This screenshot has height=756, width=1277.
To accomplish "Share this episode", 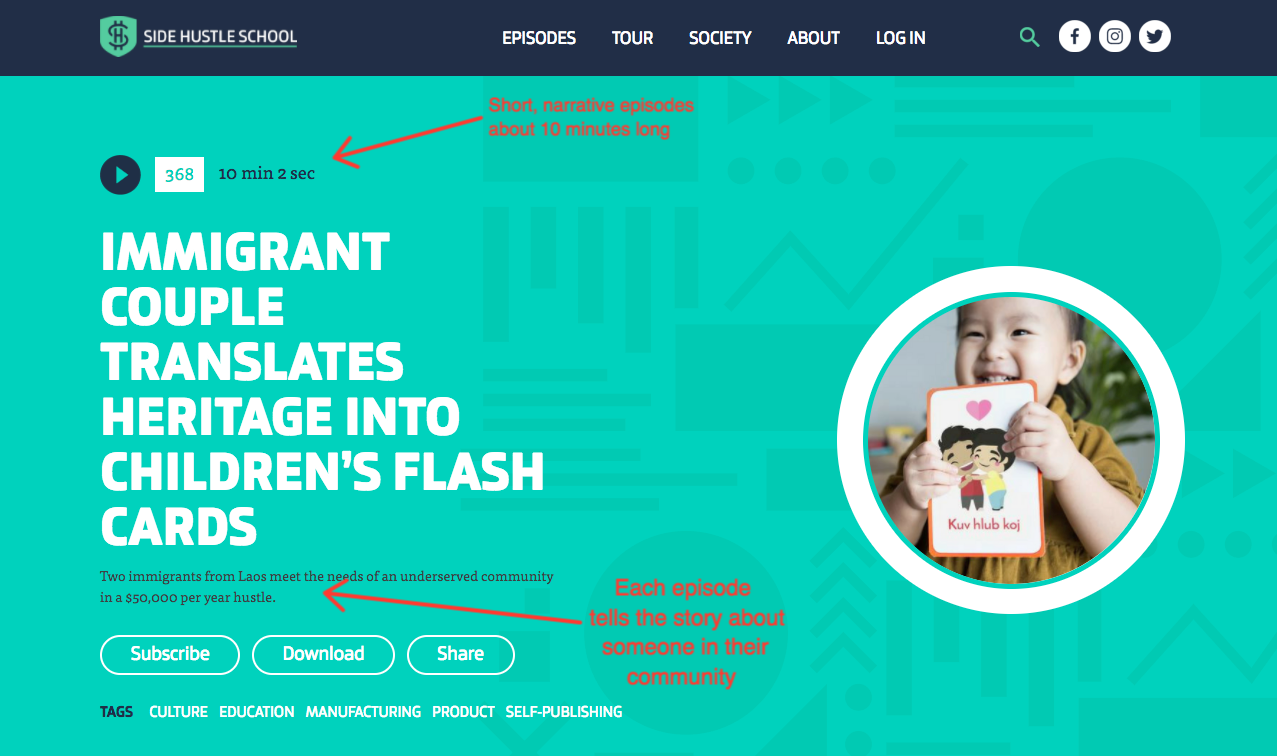I will (x=460, y=655).
